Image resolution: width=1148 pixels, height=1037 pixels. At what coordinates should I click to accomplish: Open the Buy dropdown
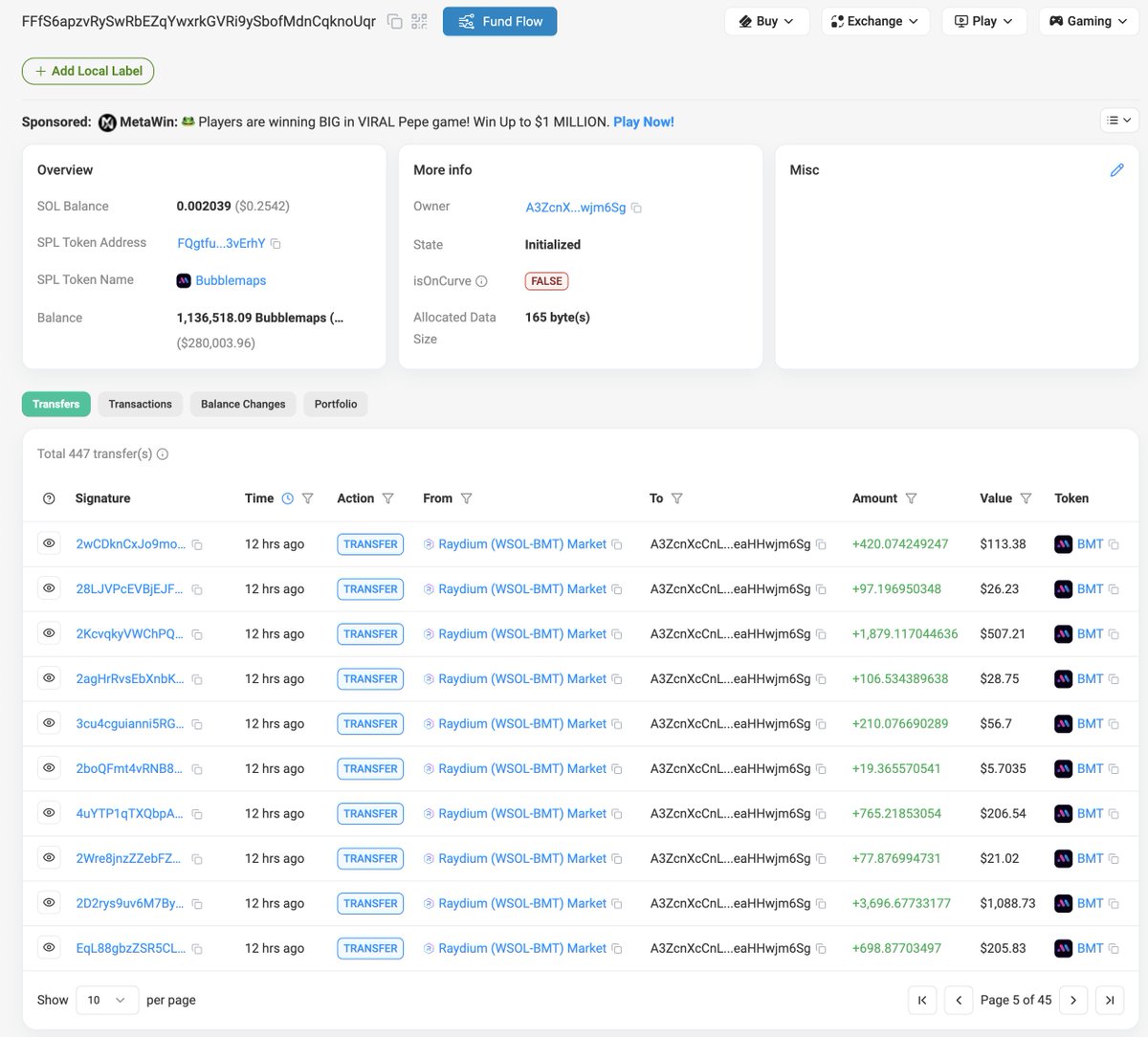[x=766, y=21]
